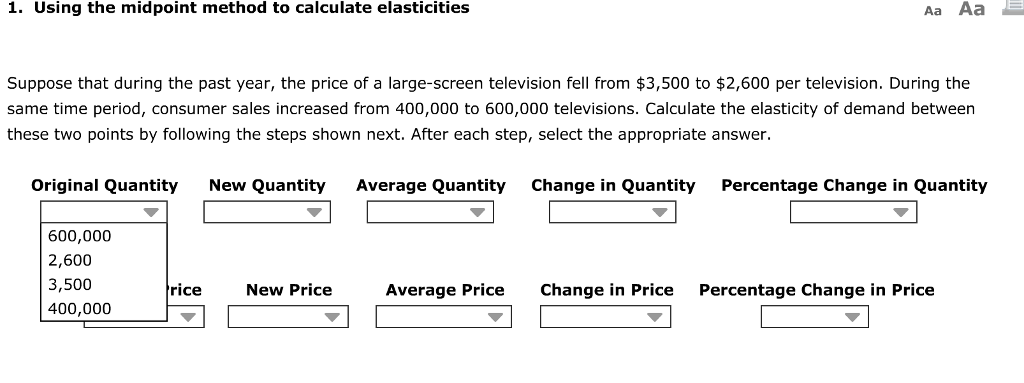Click the print page icon at top right
The image size is (1024, 383).
[1014, 7]
